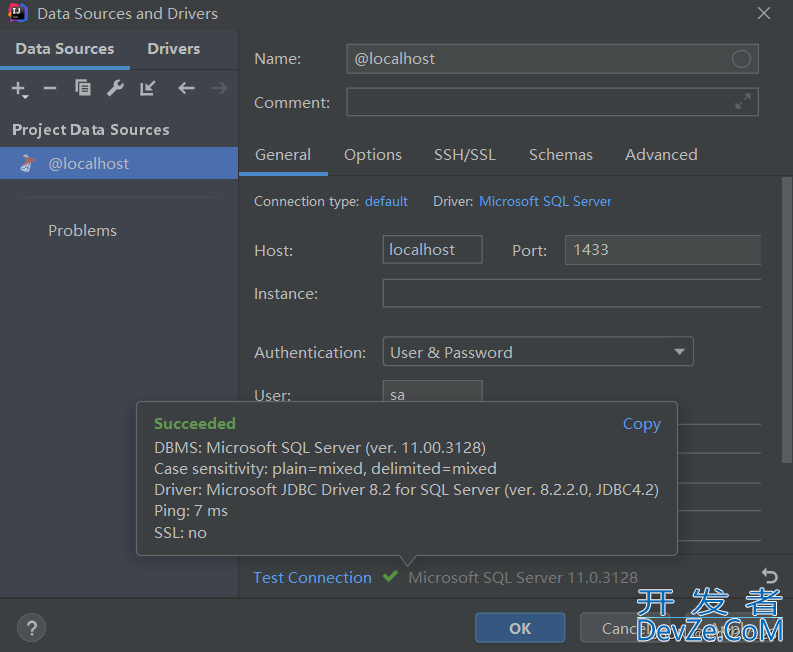
Task: Click the Port field showing 1433
Action: (663, 249)
